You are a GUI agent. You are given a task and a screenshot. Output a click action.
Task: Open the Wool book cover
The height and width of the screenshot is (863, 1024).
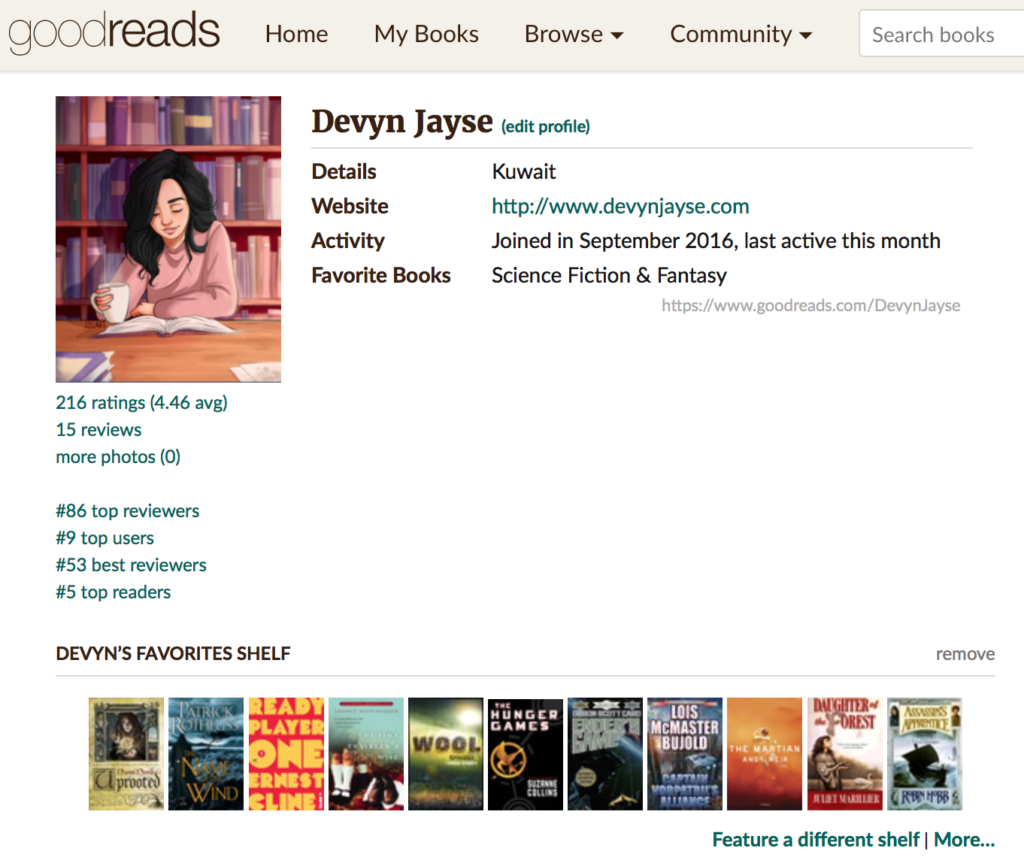(x=445, y=754)
